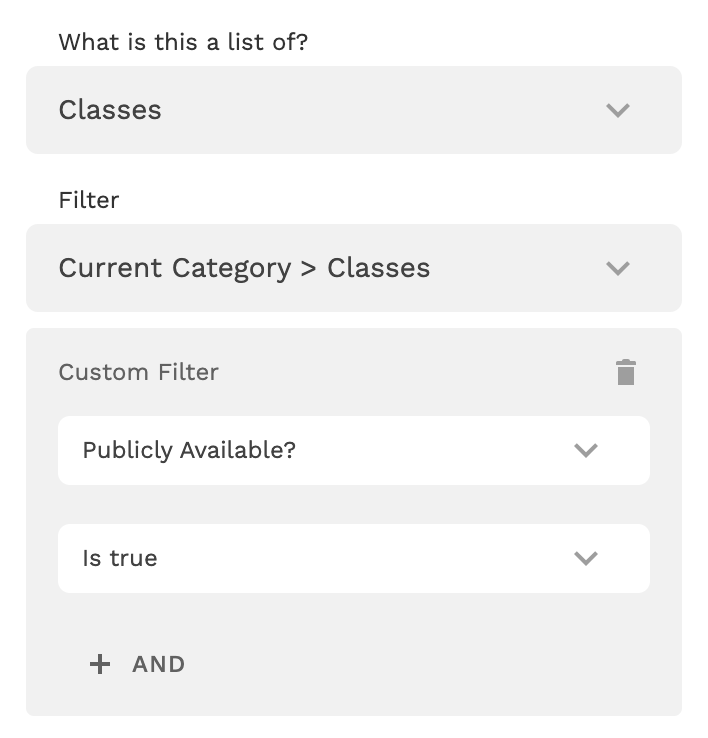This screenshot has height=738, width=708.
Task: Click the 'What is this a list of?' label
Action: coord(183,42)
